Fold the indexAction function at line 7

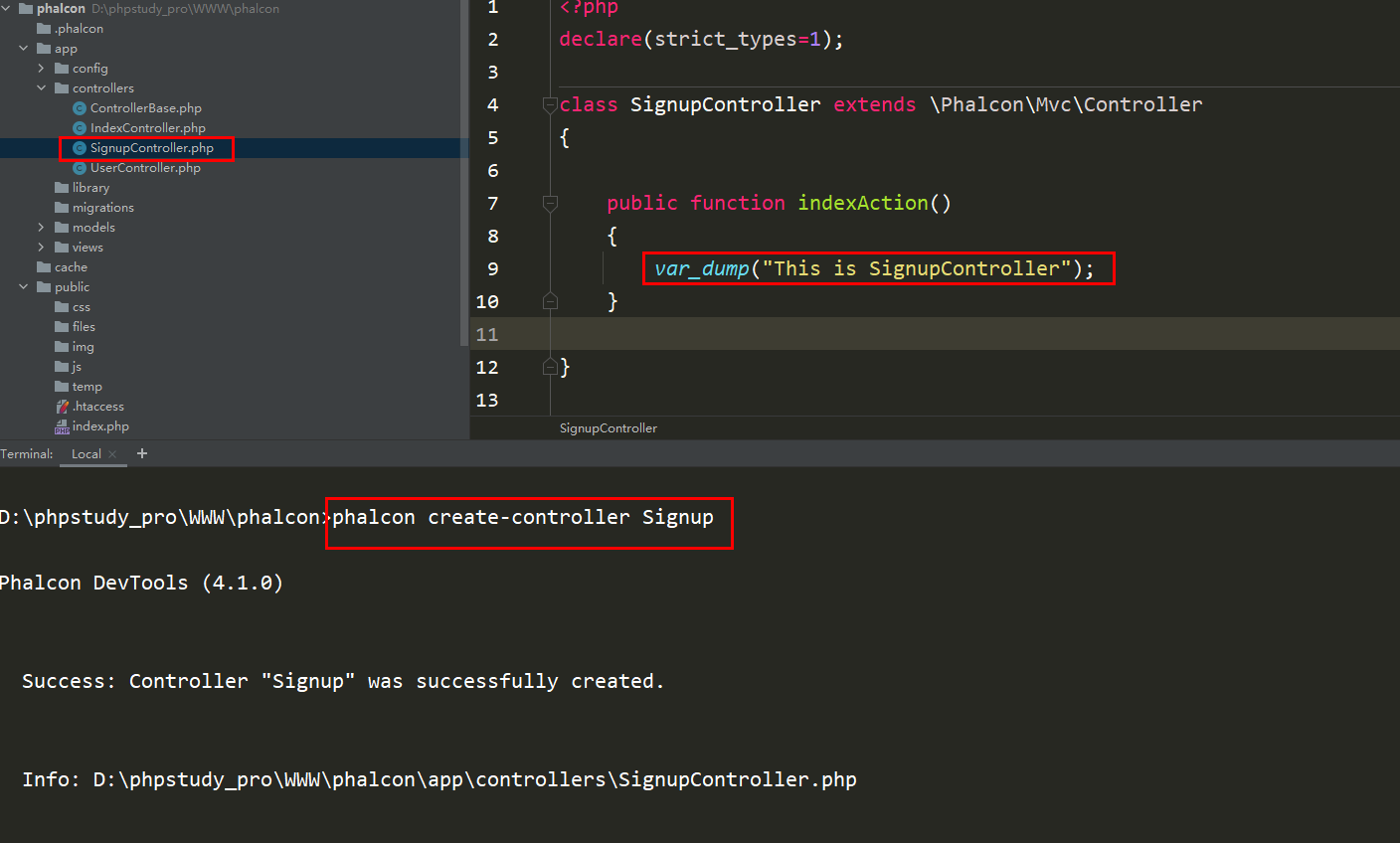click(x=550, y=203)
